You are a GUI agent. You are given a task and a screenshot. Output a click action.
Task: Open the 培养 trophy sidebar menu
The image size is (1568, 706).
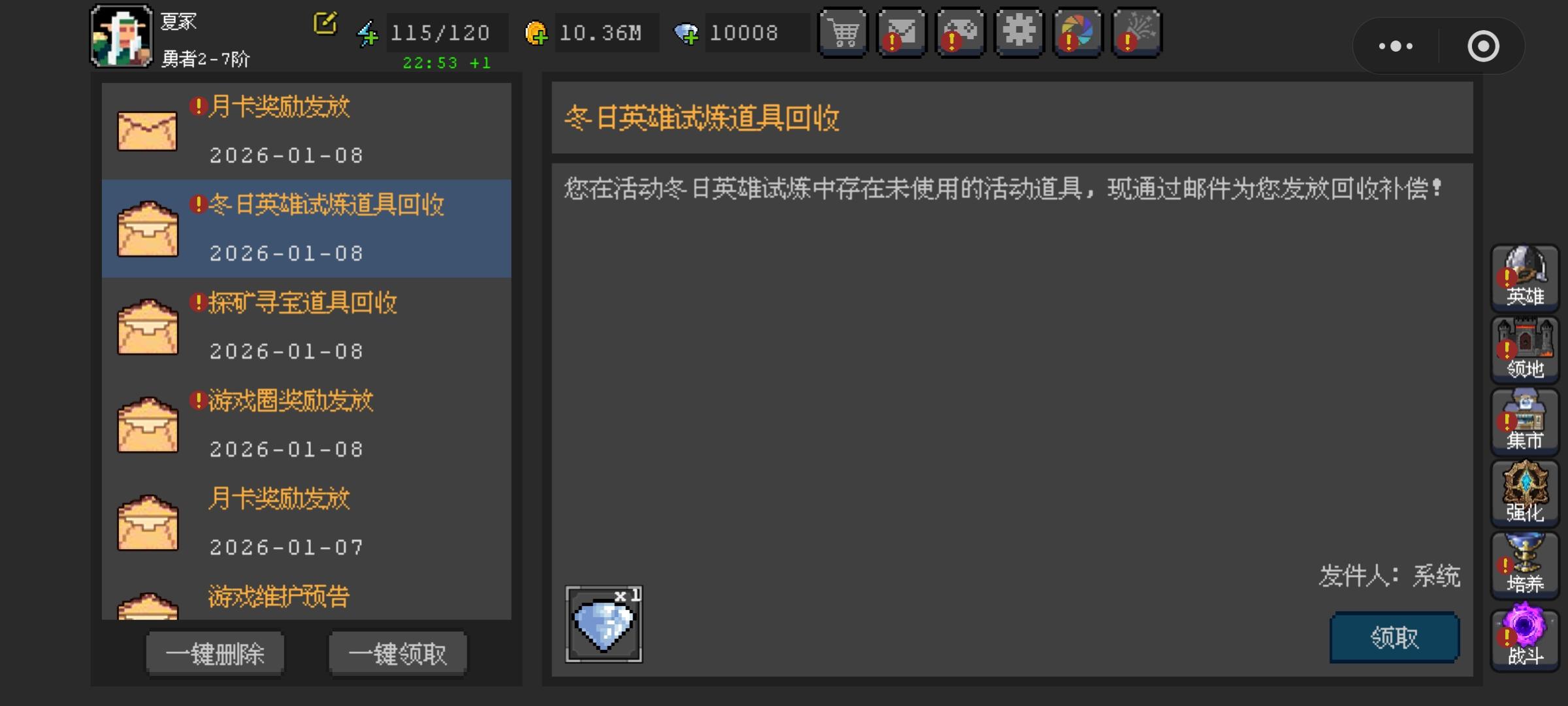1525,565
